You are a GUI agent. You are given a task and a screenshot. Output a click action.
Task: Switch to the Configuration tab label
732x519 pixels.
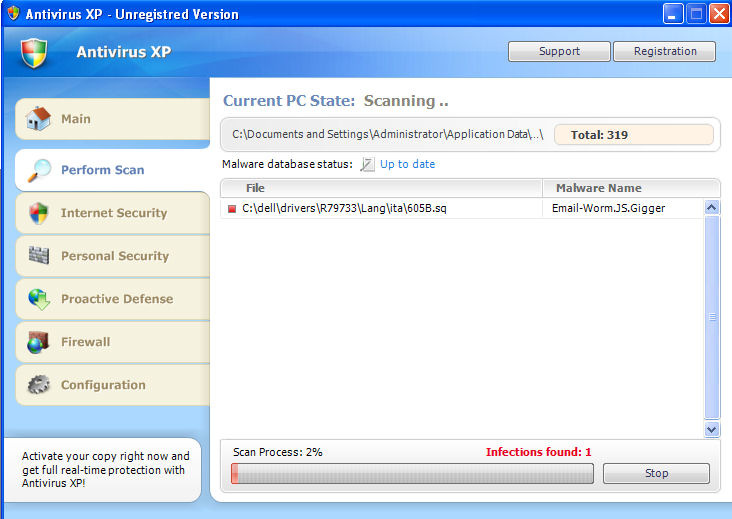(x=103, y=385)
